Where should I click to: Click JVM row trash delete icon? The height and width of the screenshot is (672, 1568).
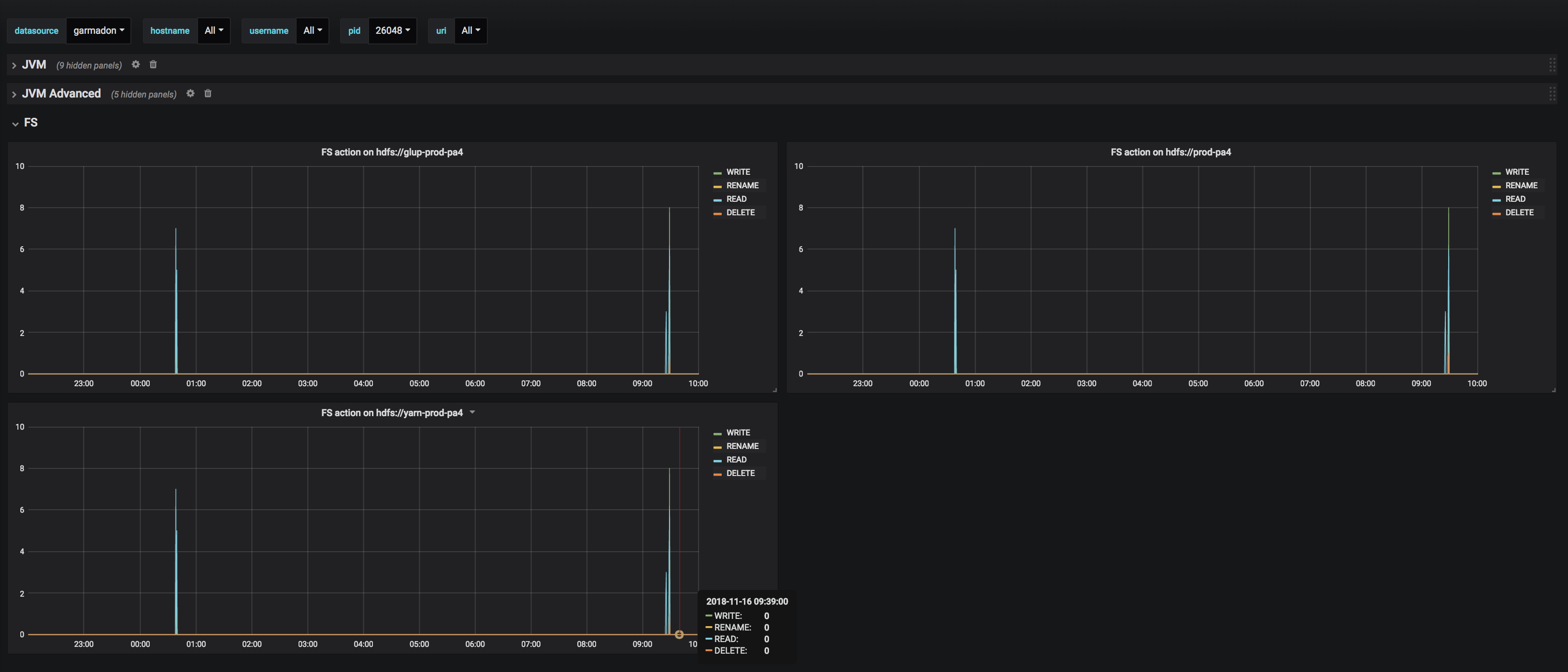click(154, 65)
